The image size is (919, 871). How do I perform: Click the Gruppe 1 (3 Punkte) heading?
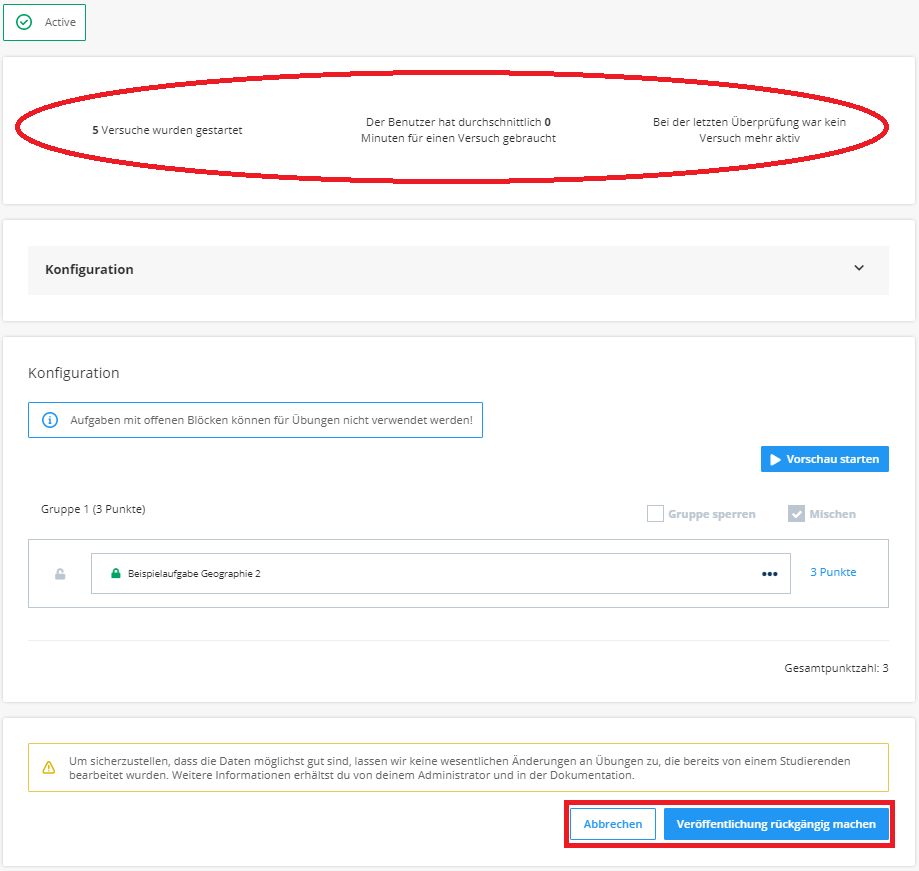pyautogui.click(x=93, y=509)
